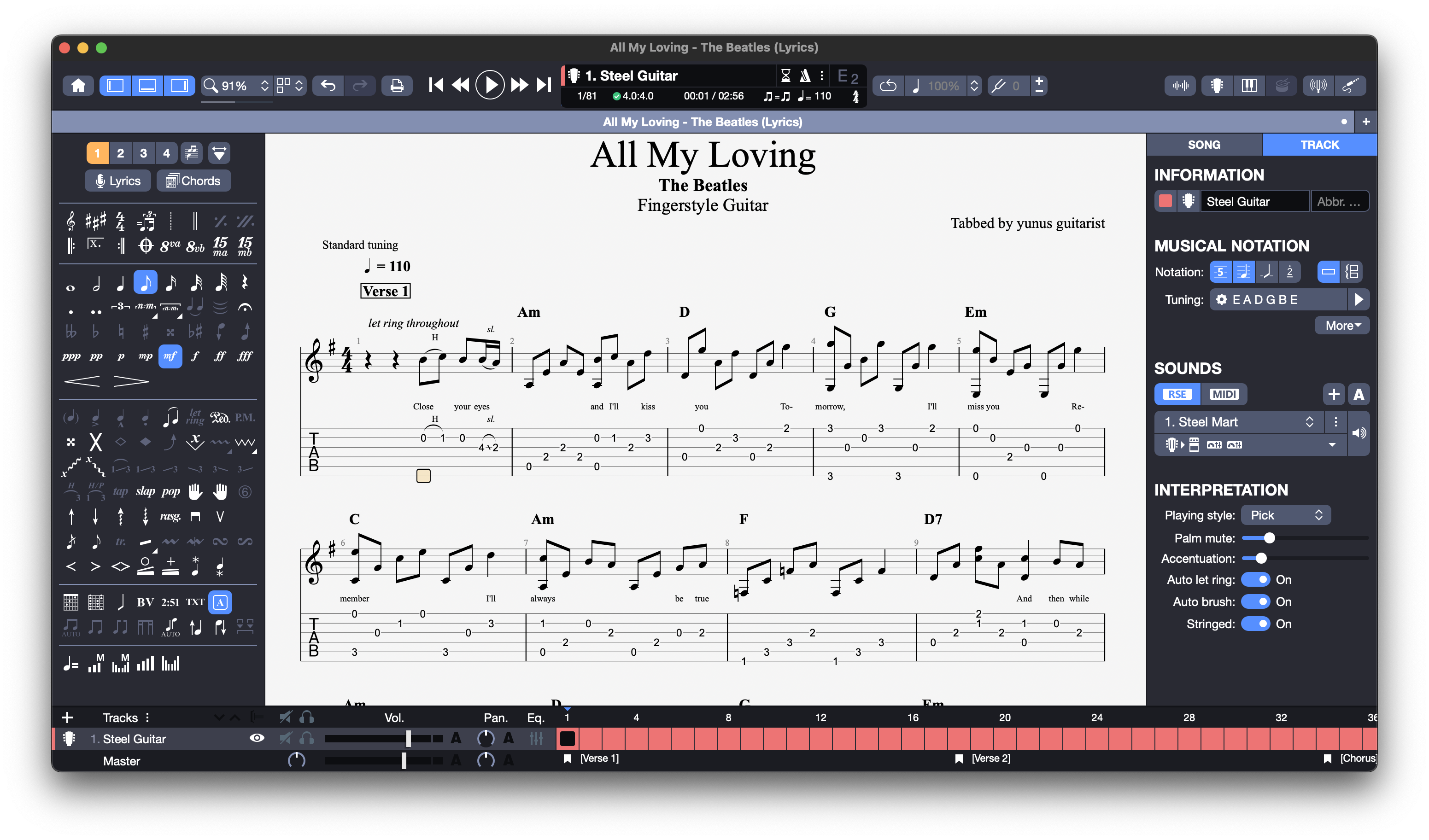Click the Undo arrow

(x=328, y=86)
